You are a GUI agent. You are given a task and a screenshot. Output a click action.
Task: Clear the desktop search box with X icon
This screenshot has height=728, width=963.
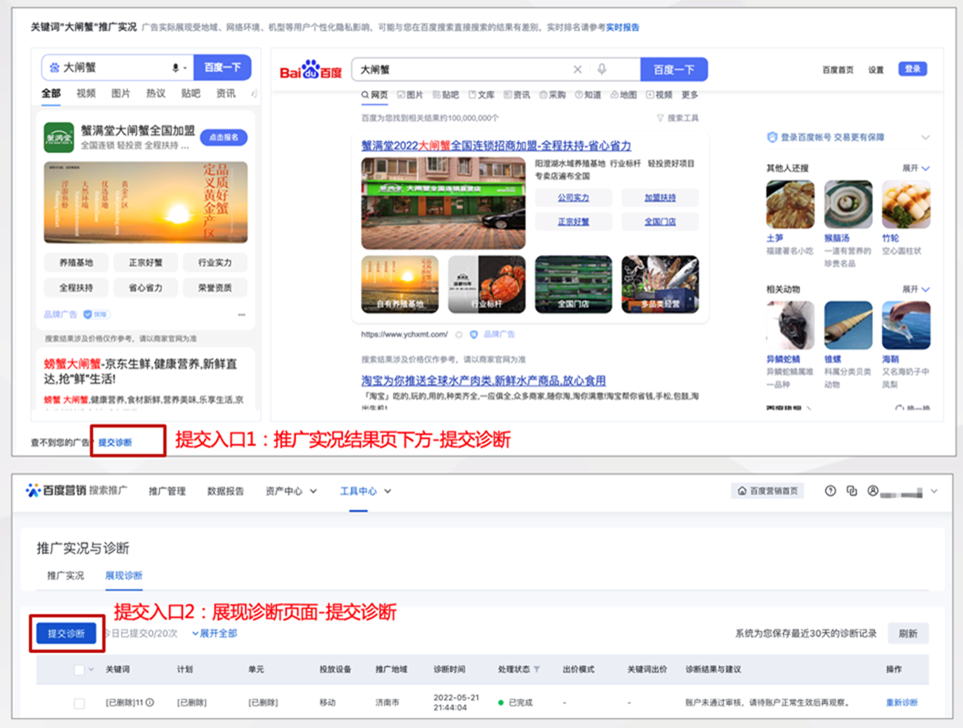[577, 69]
